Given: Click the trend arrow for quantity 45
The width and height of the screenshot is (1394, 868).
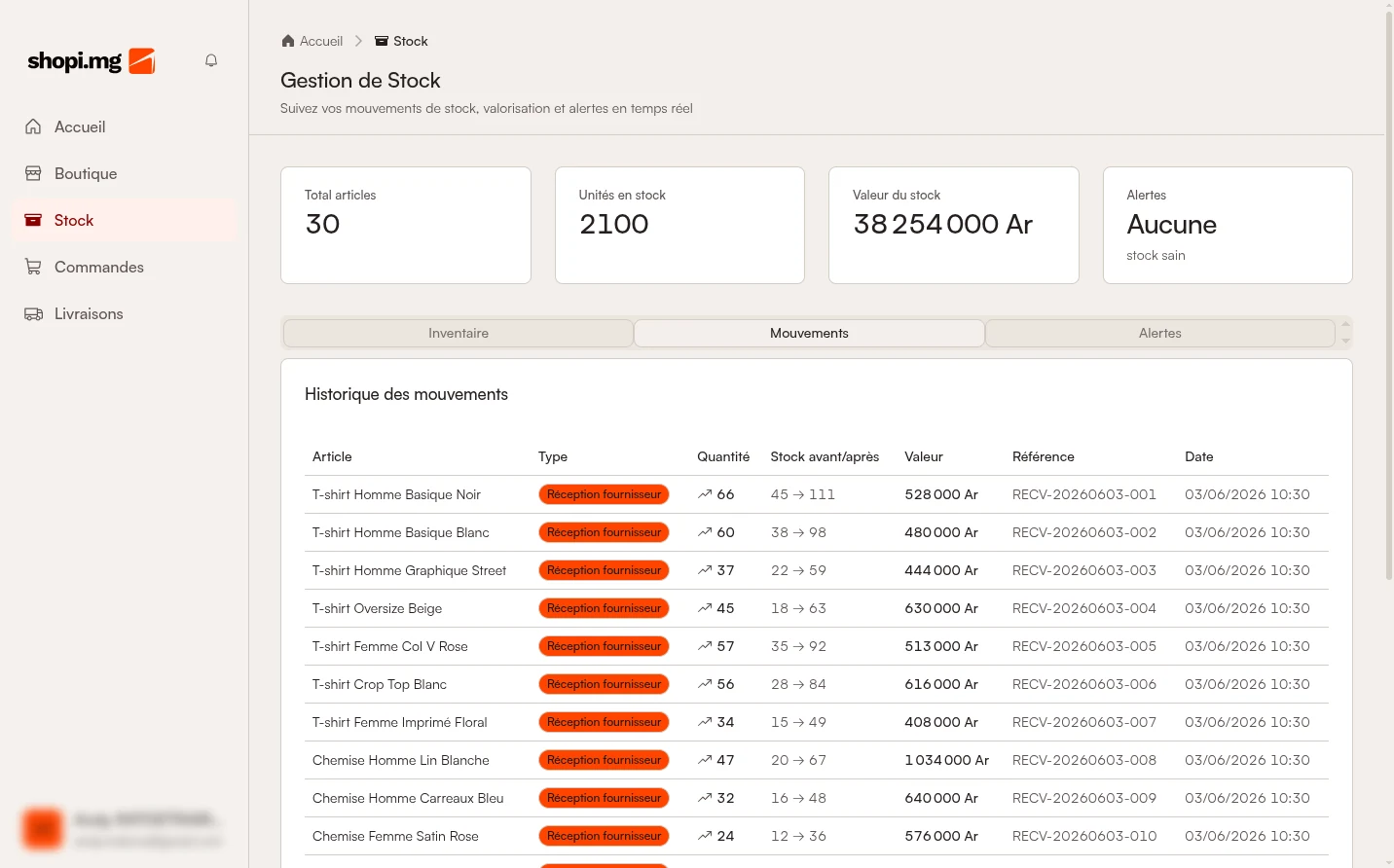Looking at the screenshot, I should coord(705,608).
